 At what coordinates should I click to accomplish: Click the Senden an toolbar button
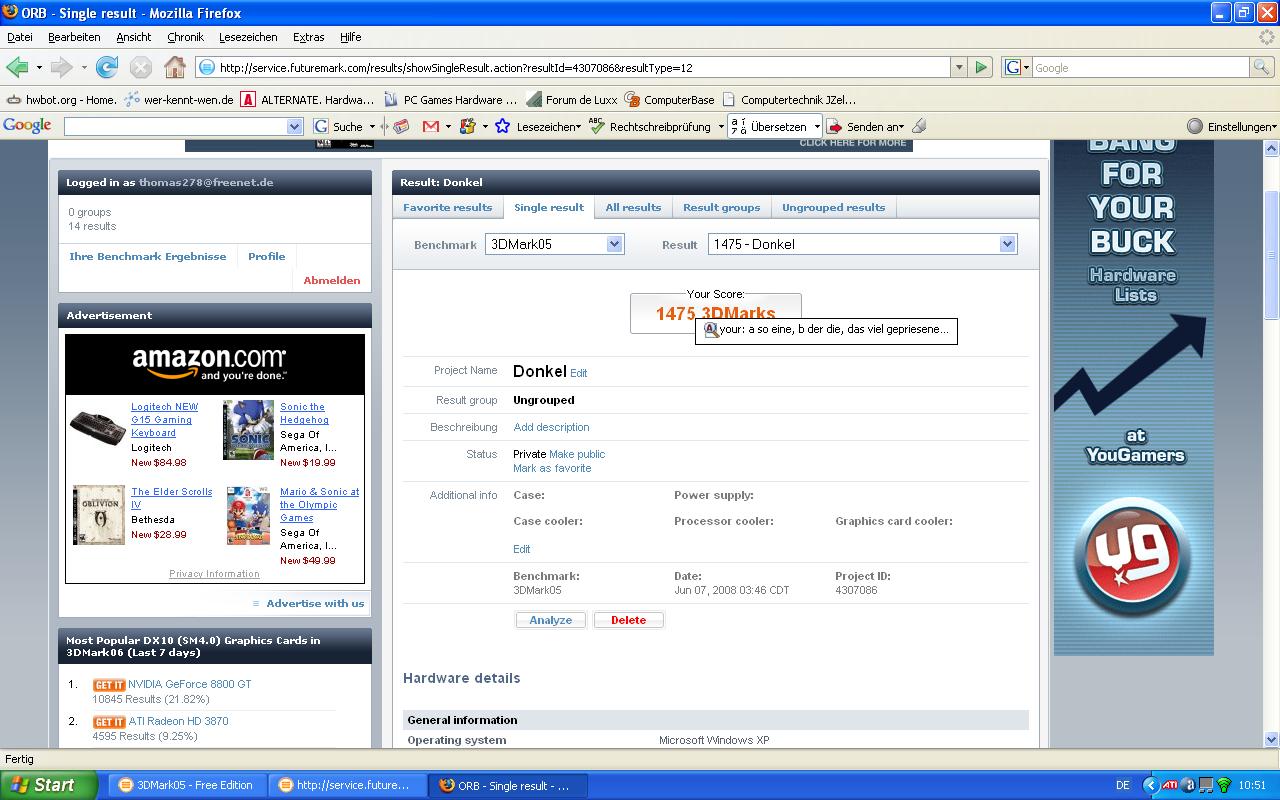[864, 126]
